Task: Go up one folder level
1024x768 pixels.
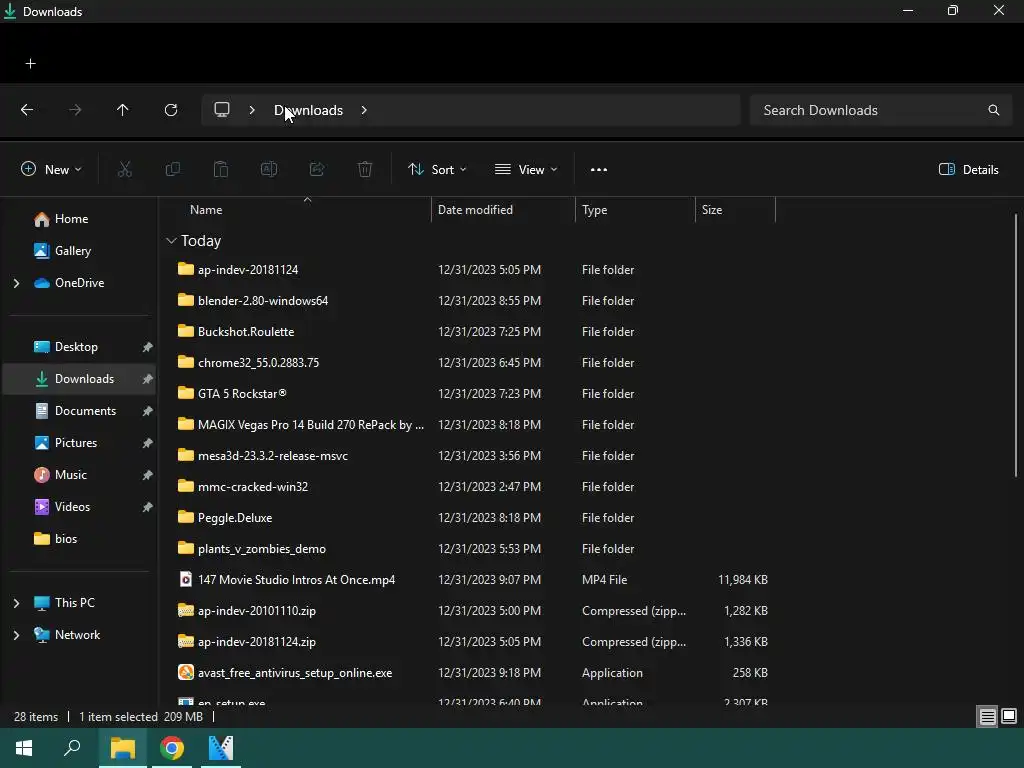Action: [123, 110]
